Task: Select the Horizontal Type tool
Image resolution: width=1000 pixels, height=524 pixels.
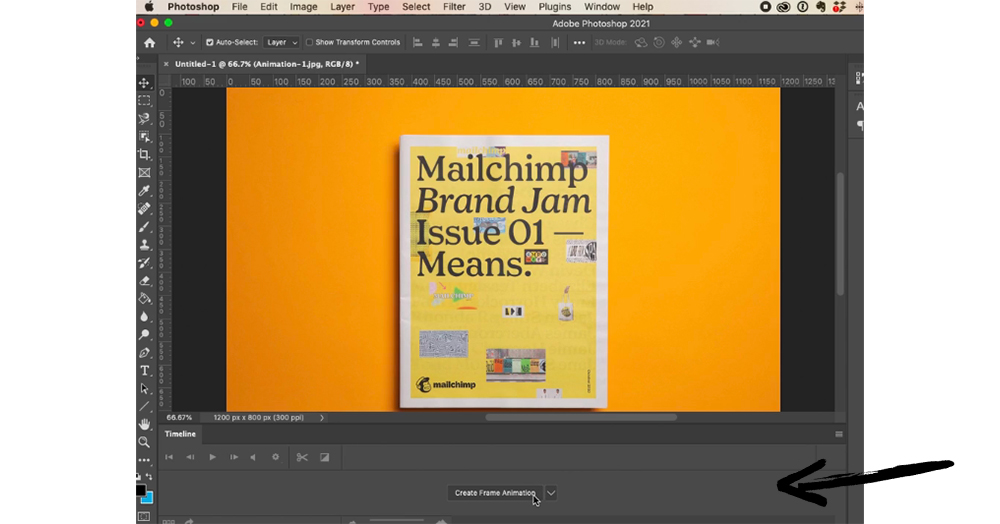Action: coord(145,370)
